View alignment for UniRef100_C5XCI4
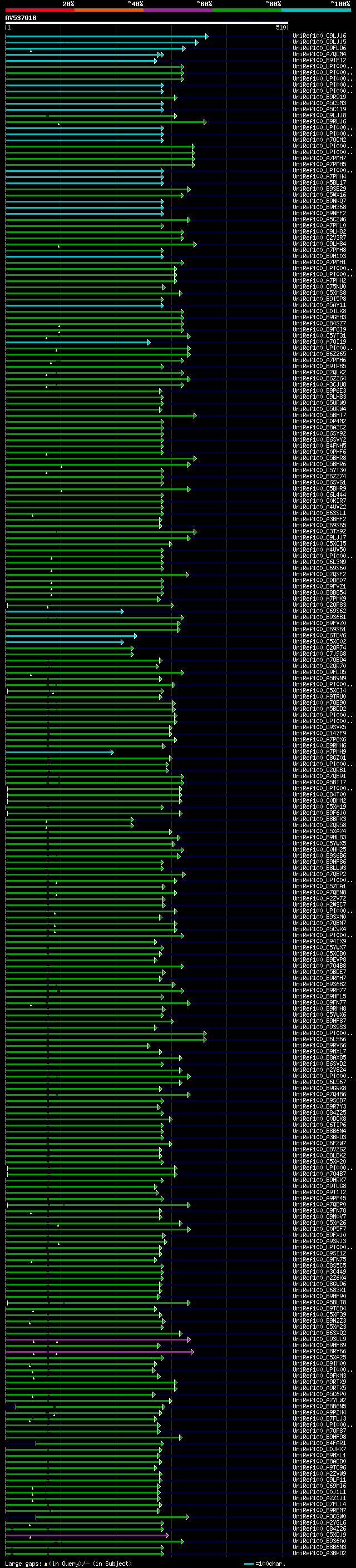 319,691
